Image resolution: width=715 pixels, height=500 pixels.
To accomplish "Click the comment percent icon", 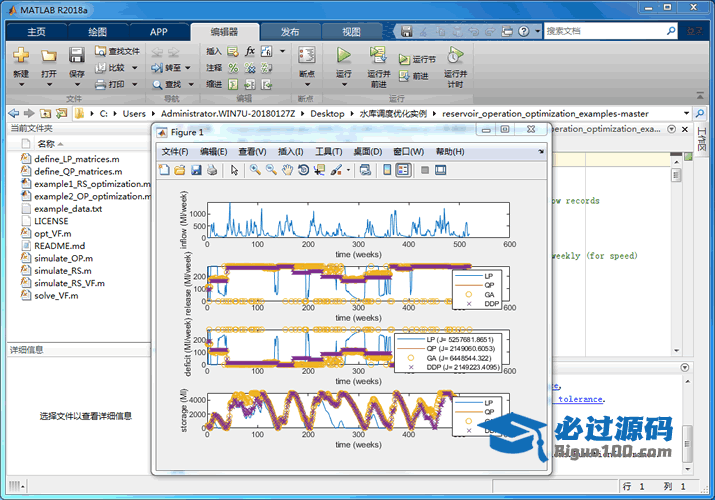I will tap(233, 68).
